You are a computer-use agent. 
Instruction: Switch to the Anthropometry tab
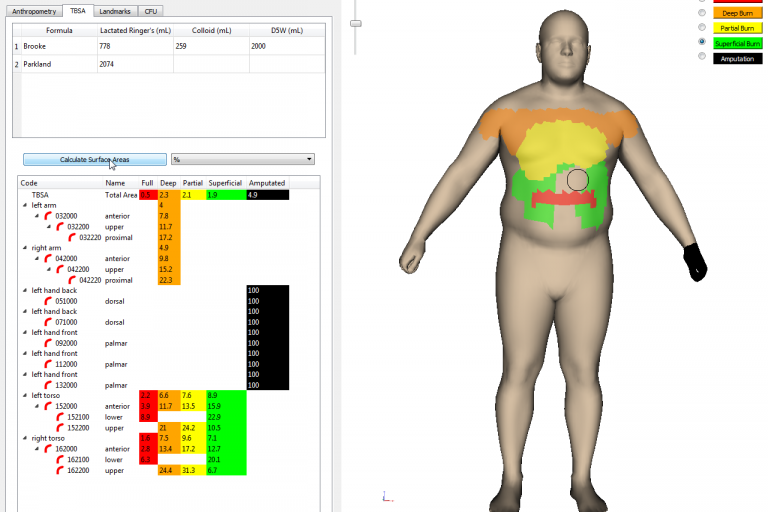point(32,11)
